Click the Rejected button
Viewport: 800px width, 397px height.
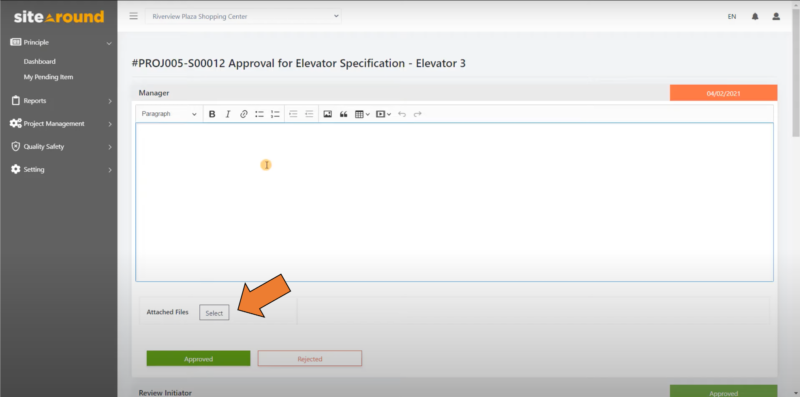tap(310, 359)
